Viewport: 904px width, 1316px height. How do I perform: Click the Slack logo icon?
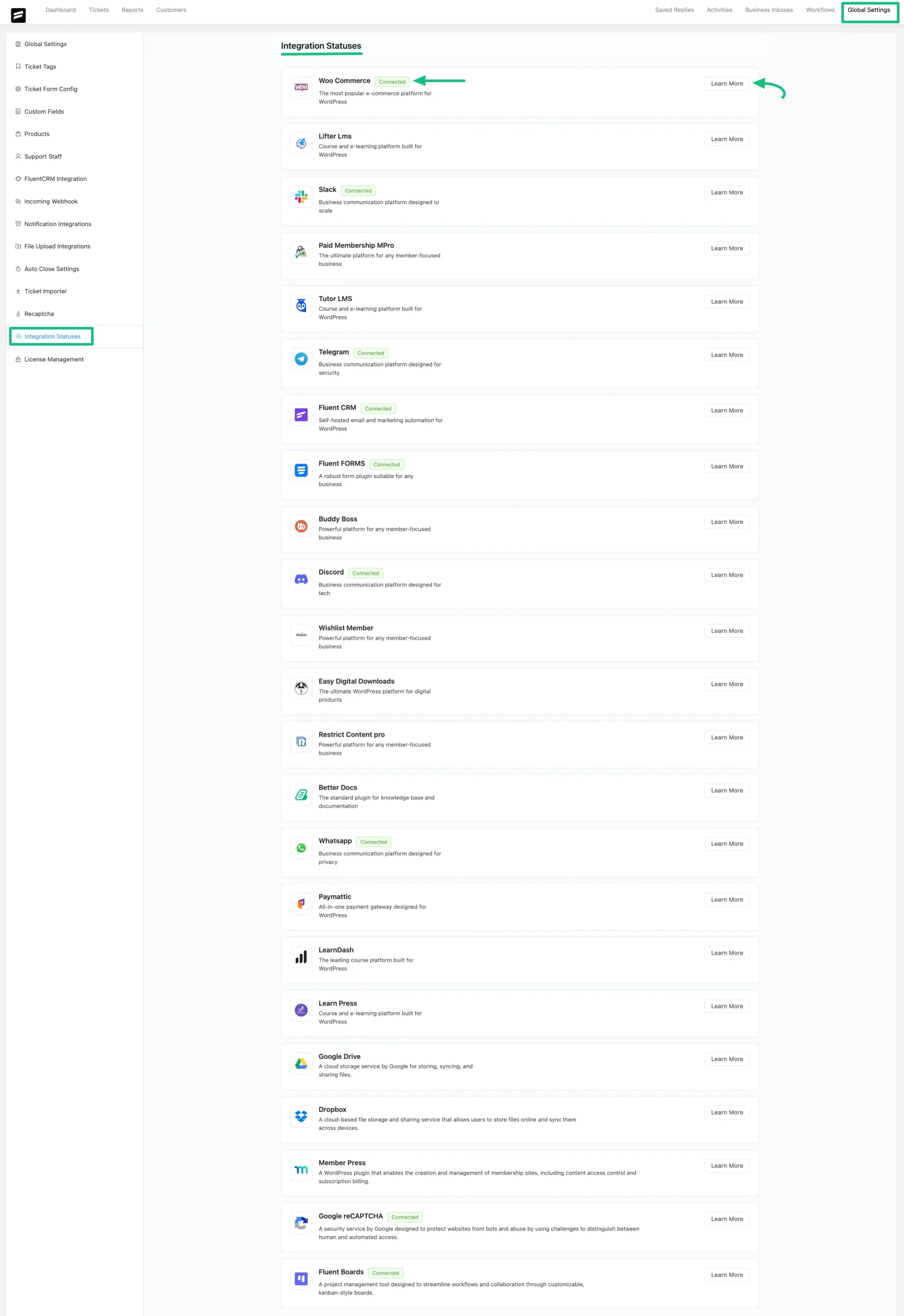click(x=301, y=196)
